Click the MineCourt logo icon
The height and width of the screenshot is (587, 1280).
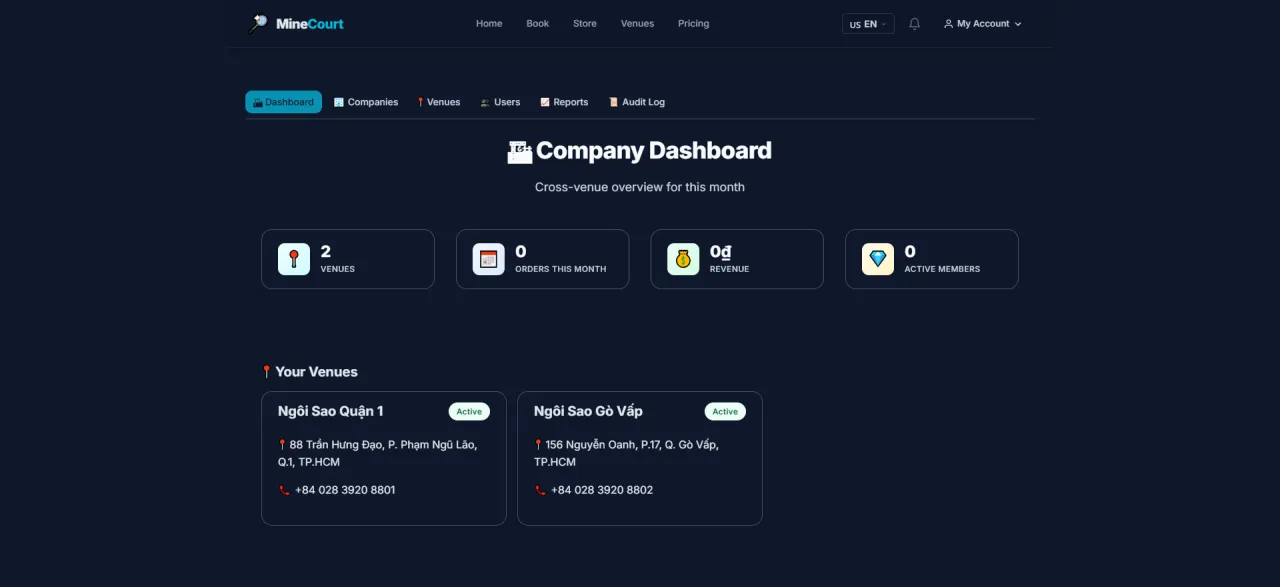point(258,23)
